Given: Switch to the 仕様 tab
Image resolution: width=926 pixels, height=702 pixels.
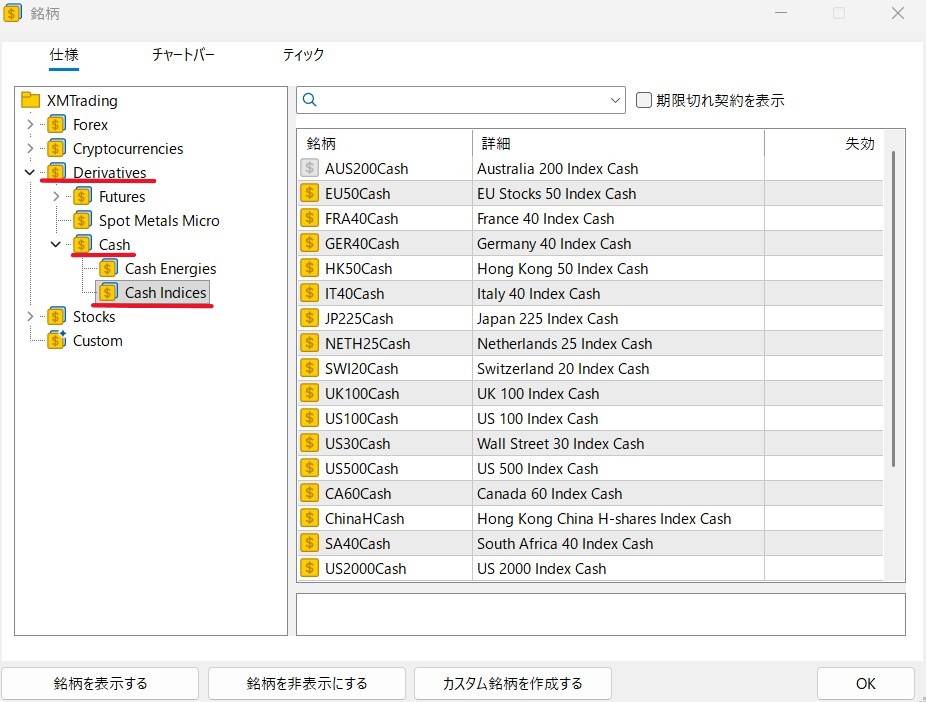Looking at the screenshot, I should tap(64, 55).
